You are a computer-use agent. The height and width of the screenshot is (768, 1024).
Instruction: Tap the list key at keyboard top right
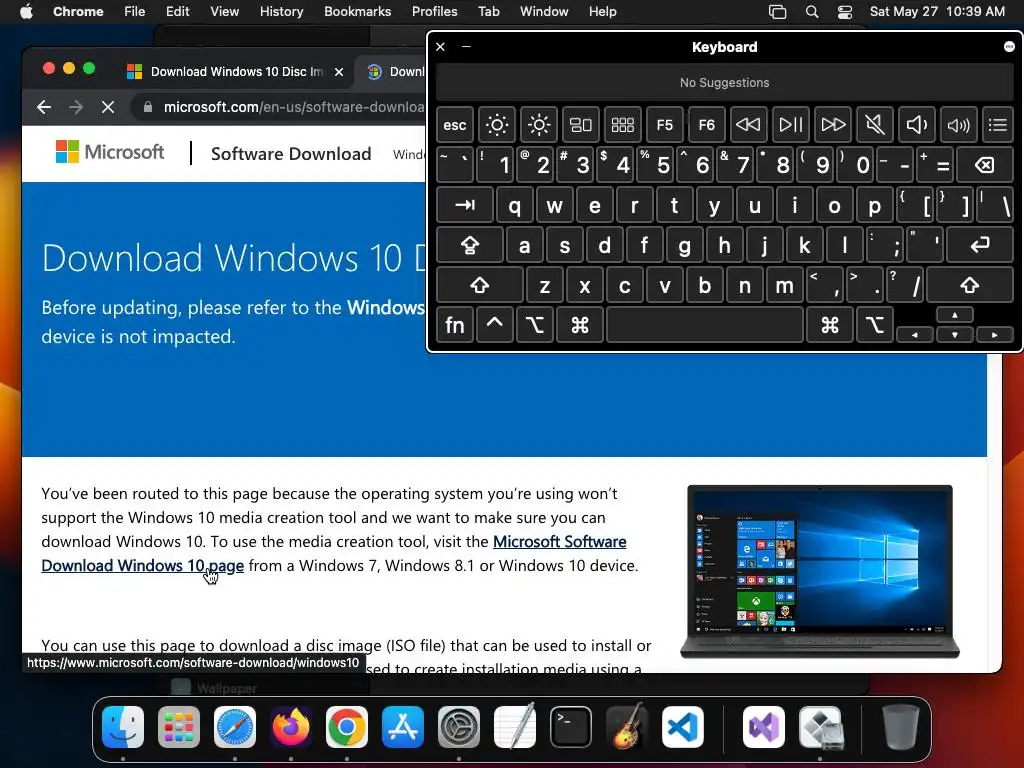pos(998,125)
